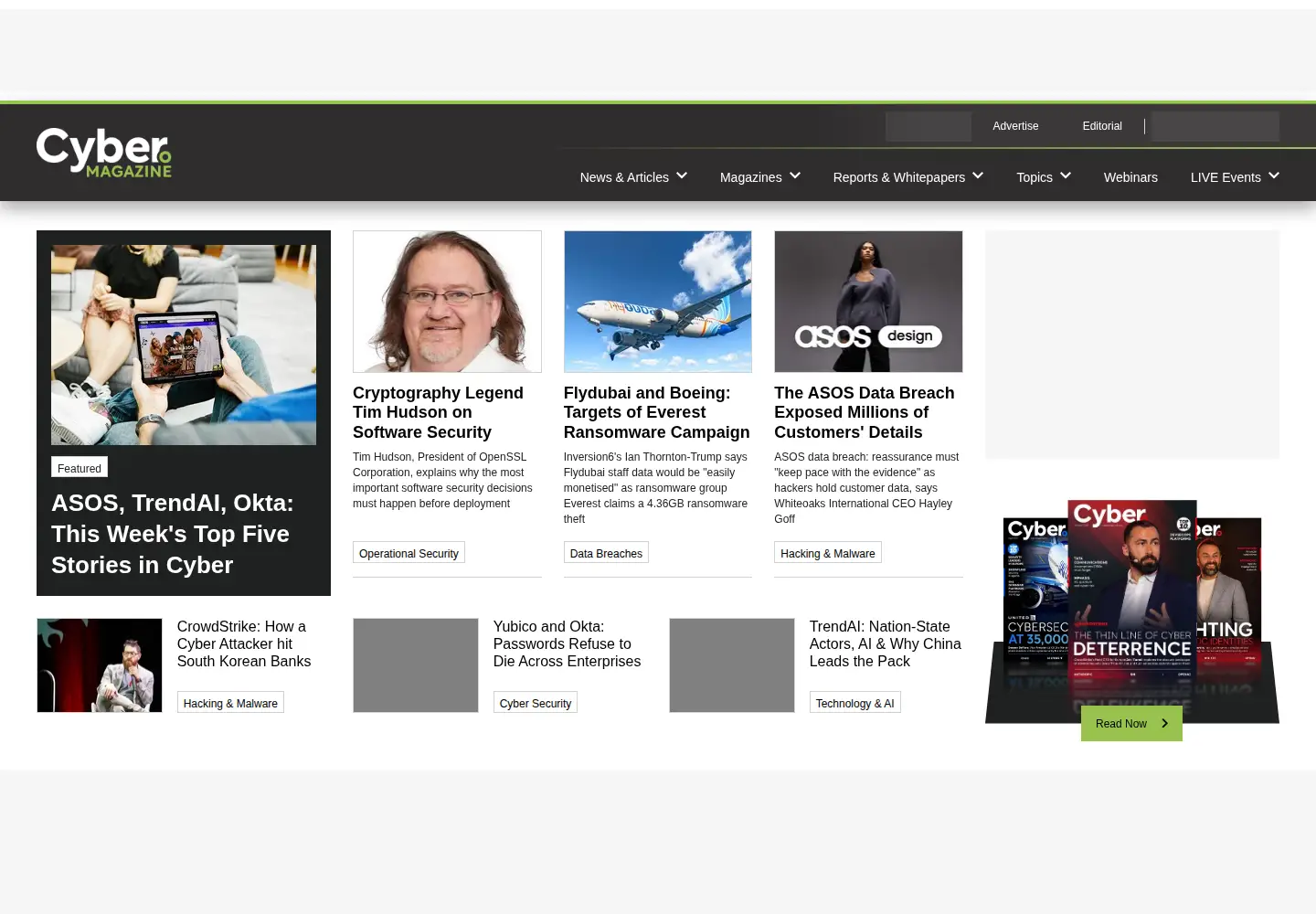Open the Topics menu label
The image size is (1316, 914).
(x=1035, y=177)
